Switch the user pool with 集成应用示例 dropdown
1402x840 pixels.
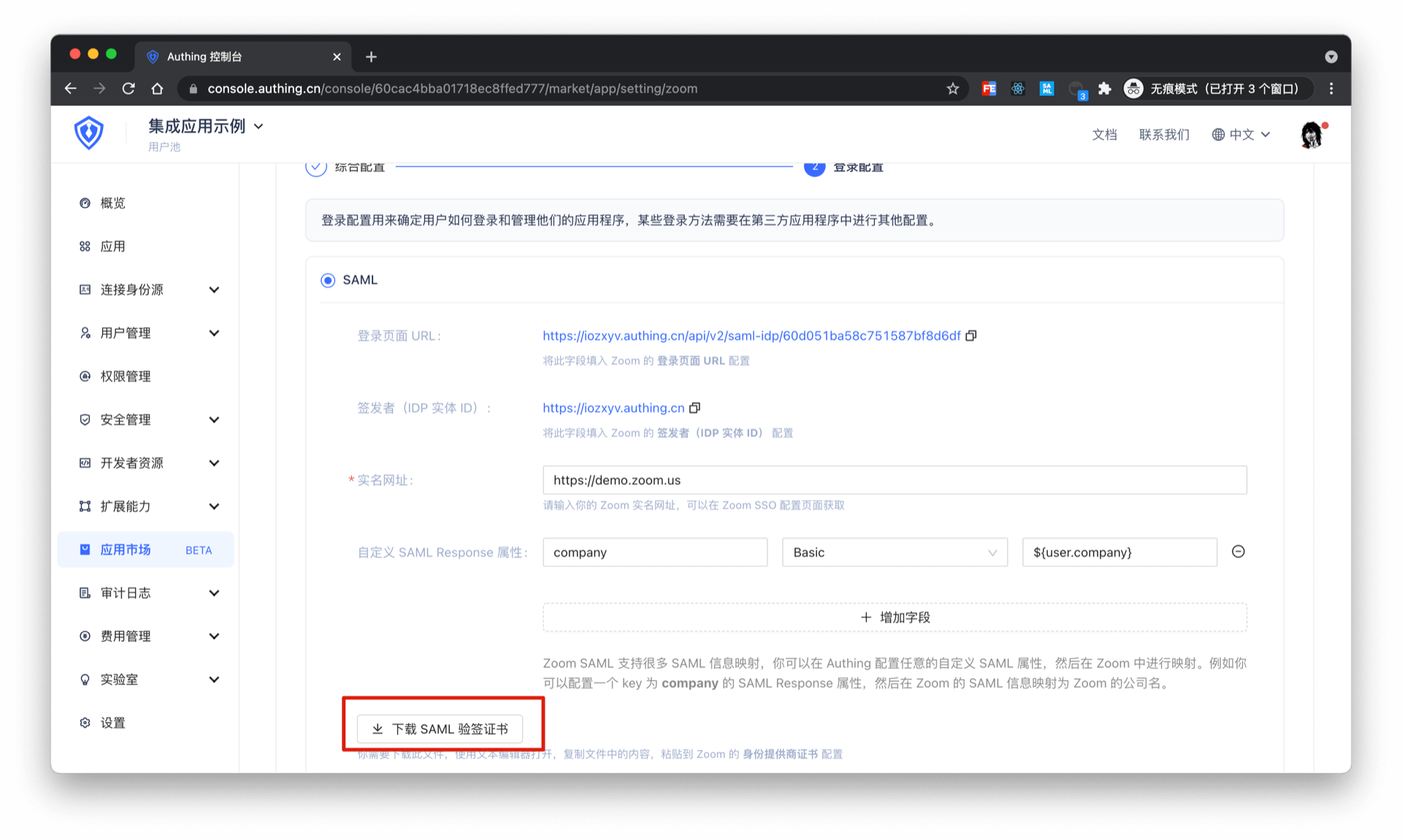[x=206, y=126]
